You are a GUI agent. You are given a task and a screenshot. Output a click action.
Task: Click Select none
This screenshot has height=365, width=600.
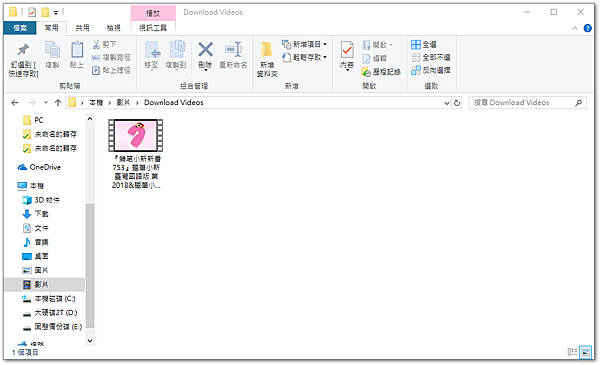[x=431, y=57]
